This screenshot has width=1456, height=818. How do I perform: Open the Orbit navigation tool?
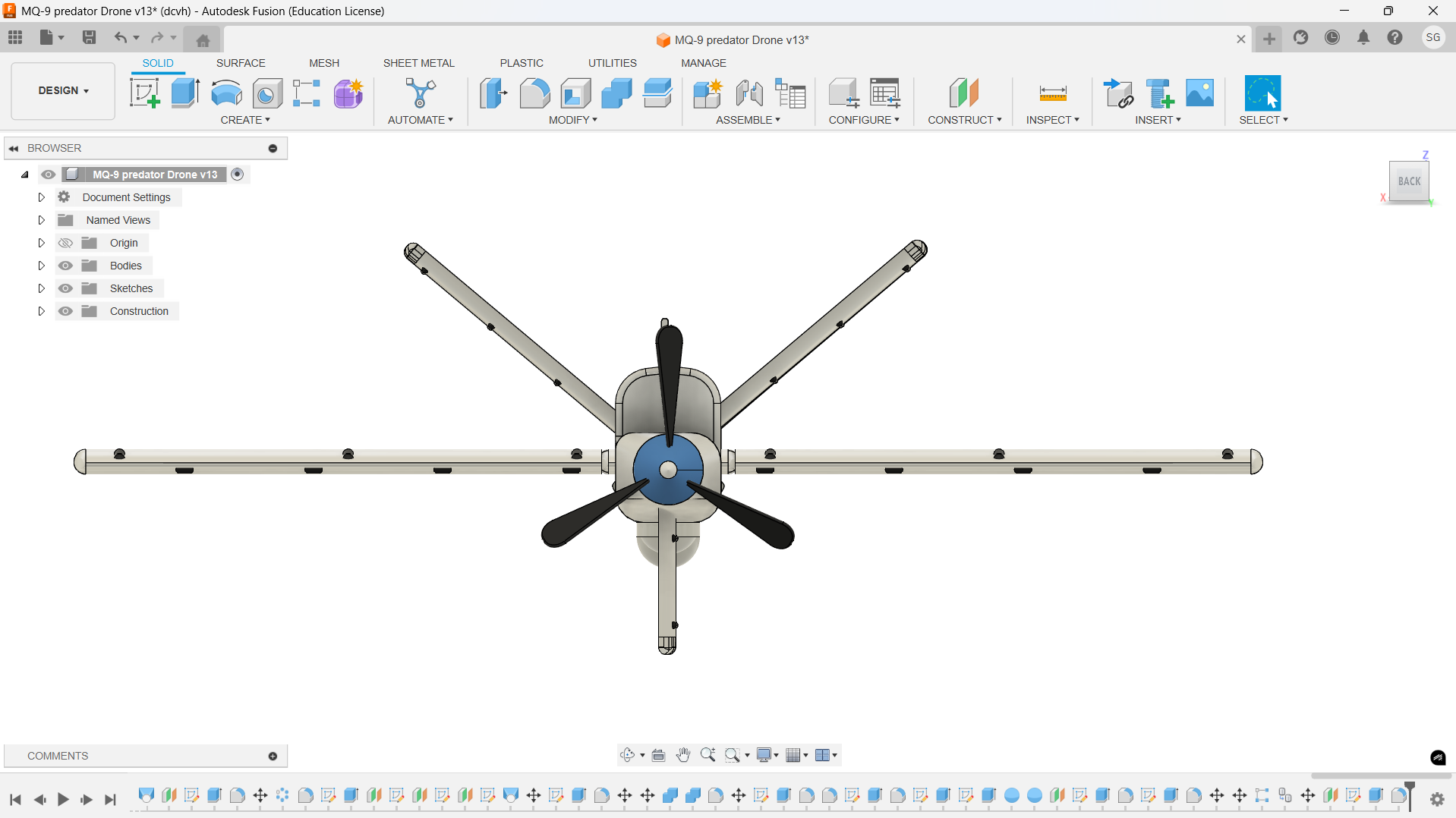pyautogui.click(x=627, y=755)
